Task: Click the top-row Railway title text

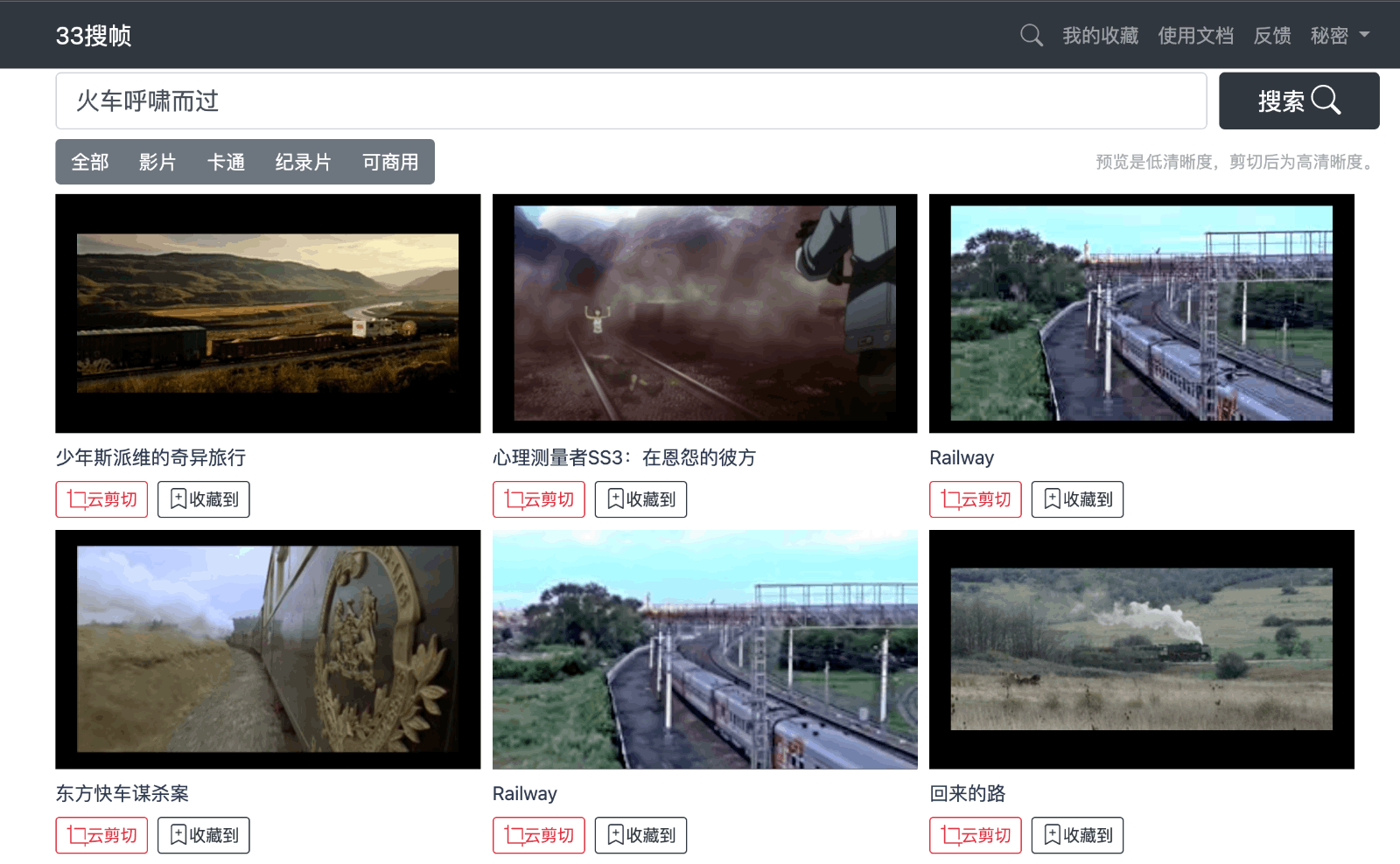Action: tap(962, 457)
